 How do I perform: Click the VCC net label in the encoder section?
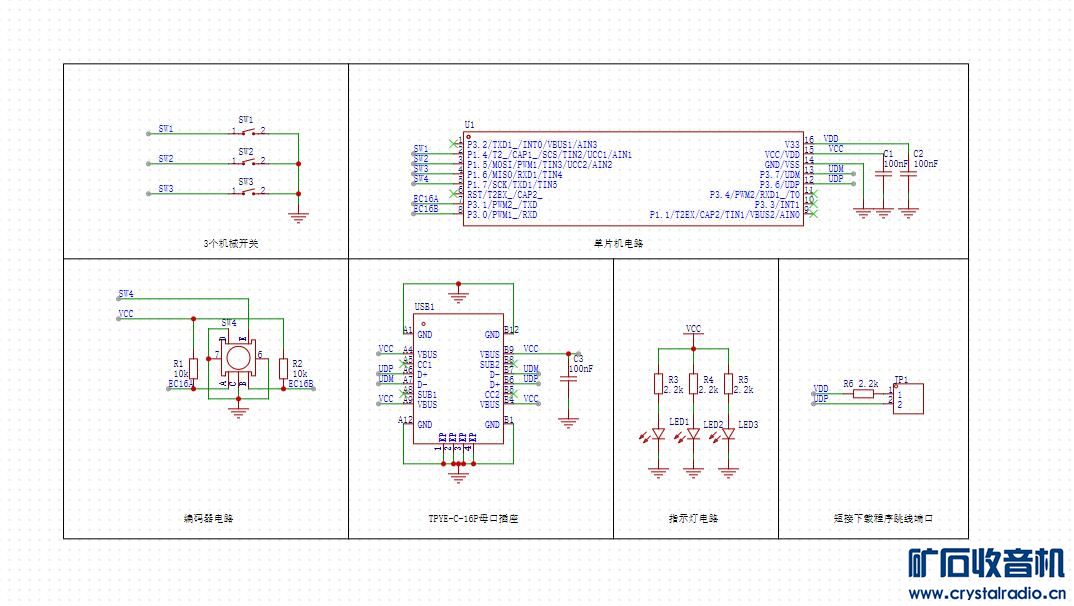(x=126, y=314)
